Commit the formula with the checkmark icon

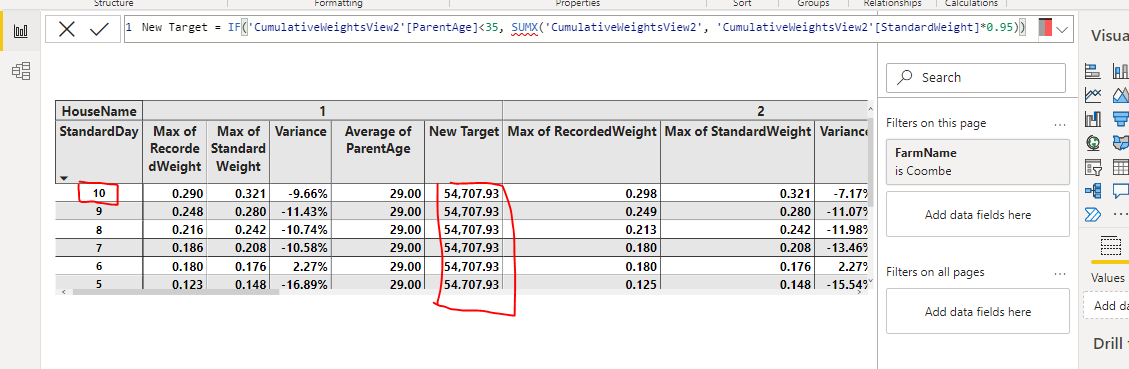[99, 29]
